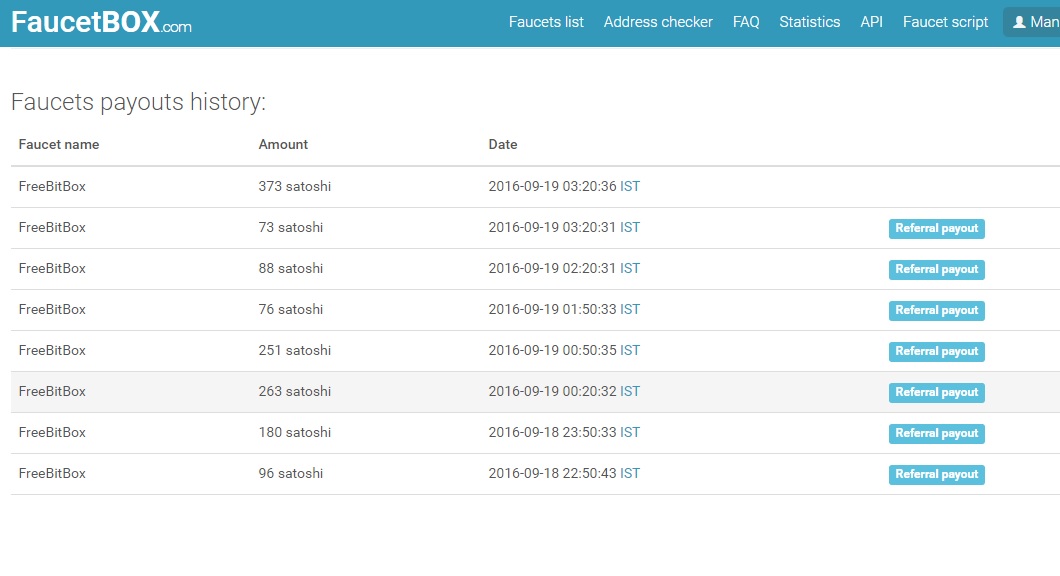Click Referral payout badge for 263 satoshi
Viewport: 1060px width, 576px height.
point(936,393)
